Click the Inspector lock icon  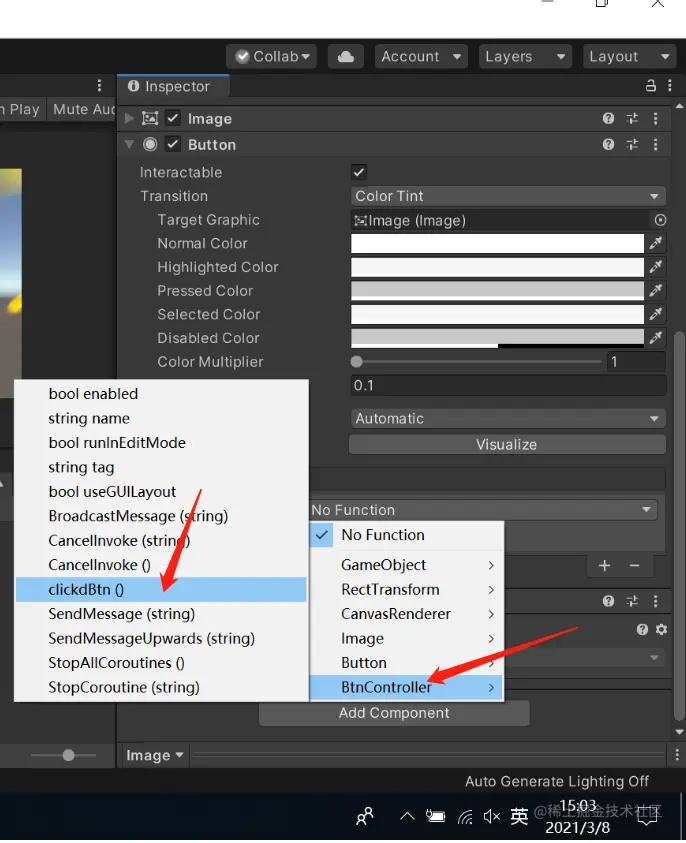[x=651, y=85]
